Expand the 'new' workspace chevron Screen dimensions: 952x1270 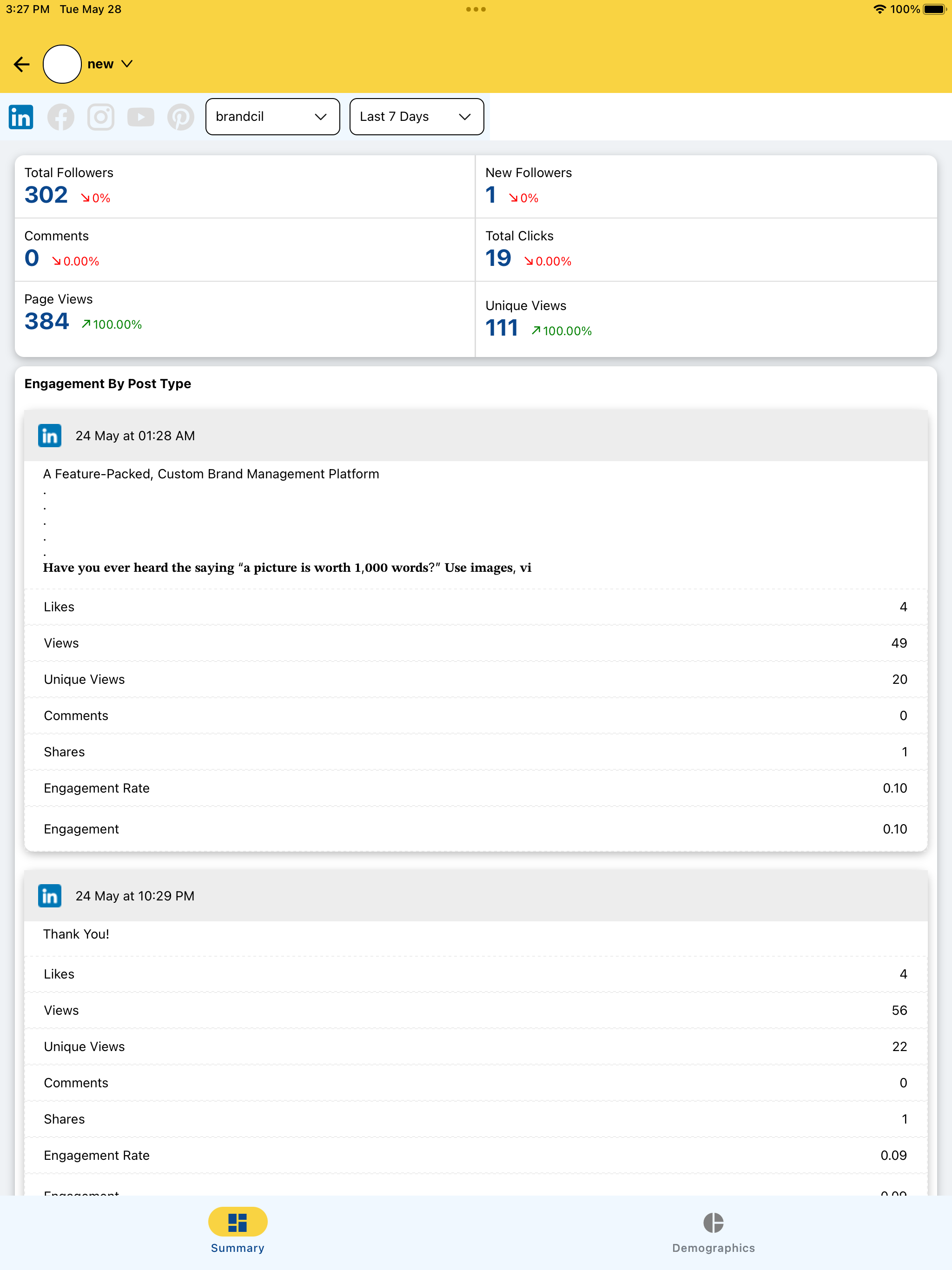click(x=127, y=64)
